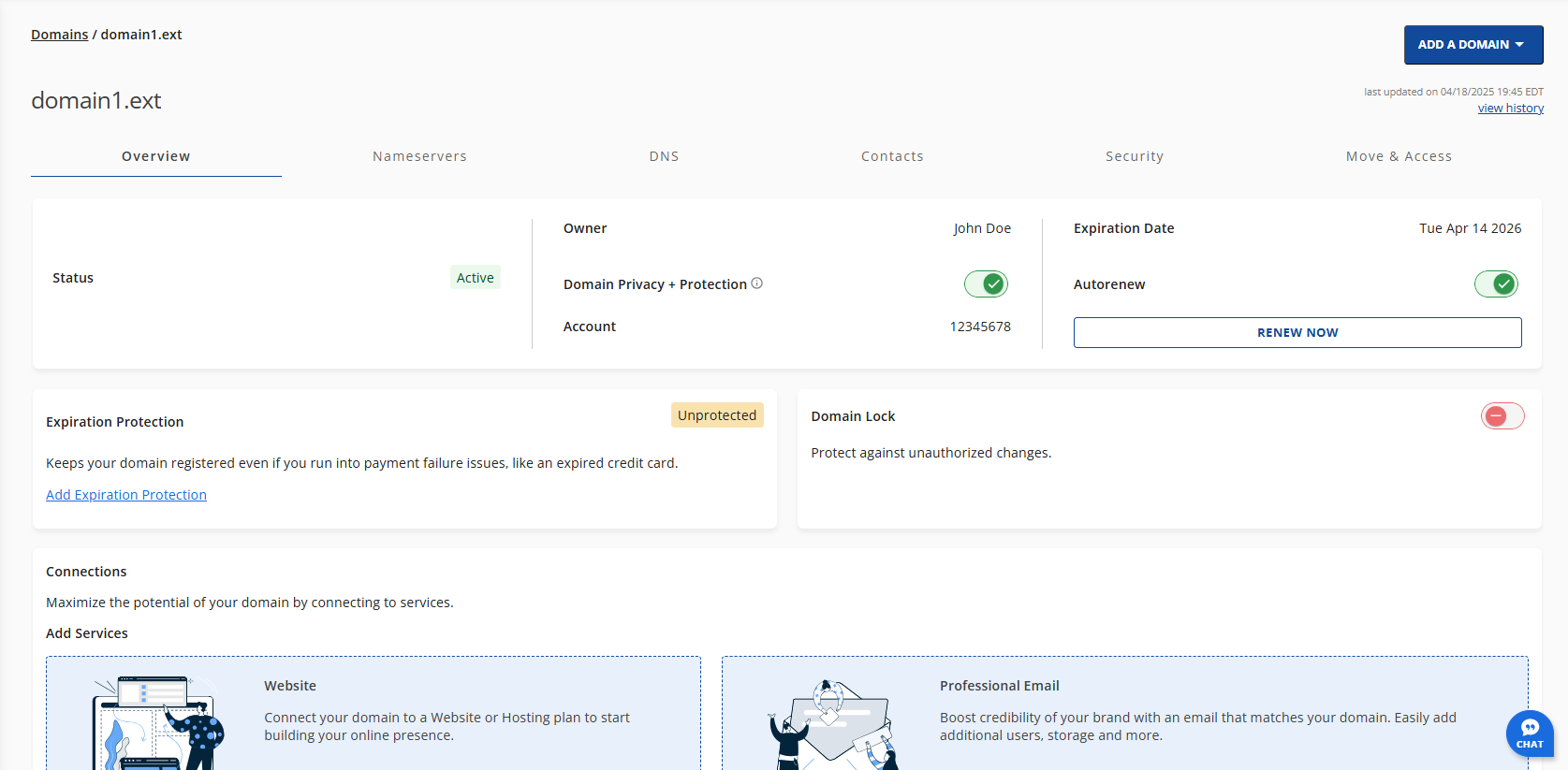Click Add Expiration Protection link

click(126, 495)
